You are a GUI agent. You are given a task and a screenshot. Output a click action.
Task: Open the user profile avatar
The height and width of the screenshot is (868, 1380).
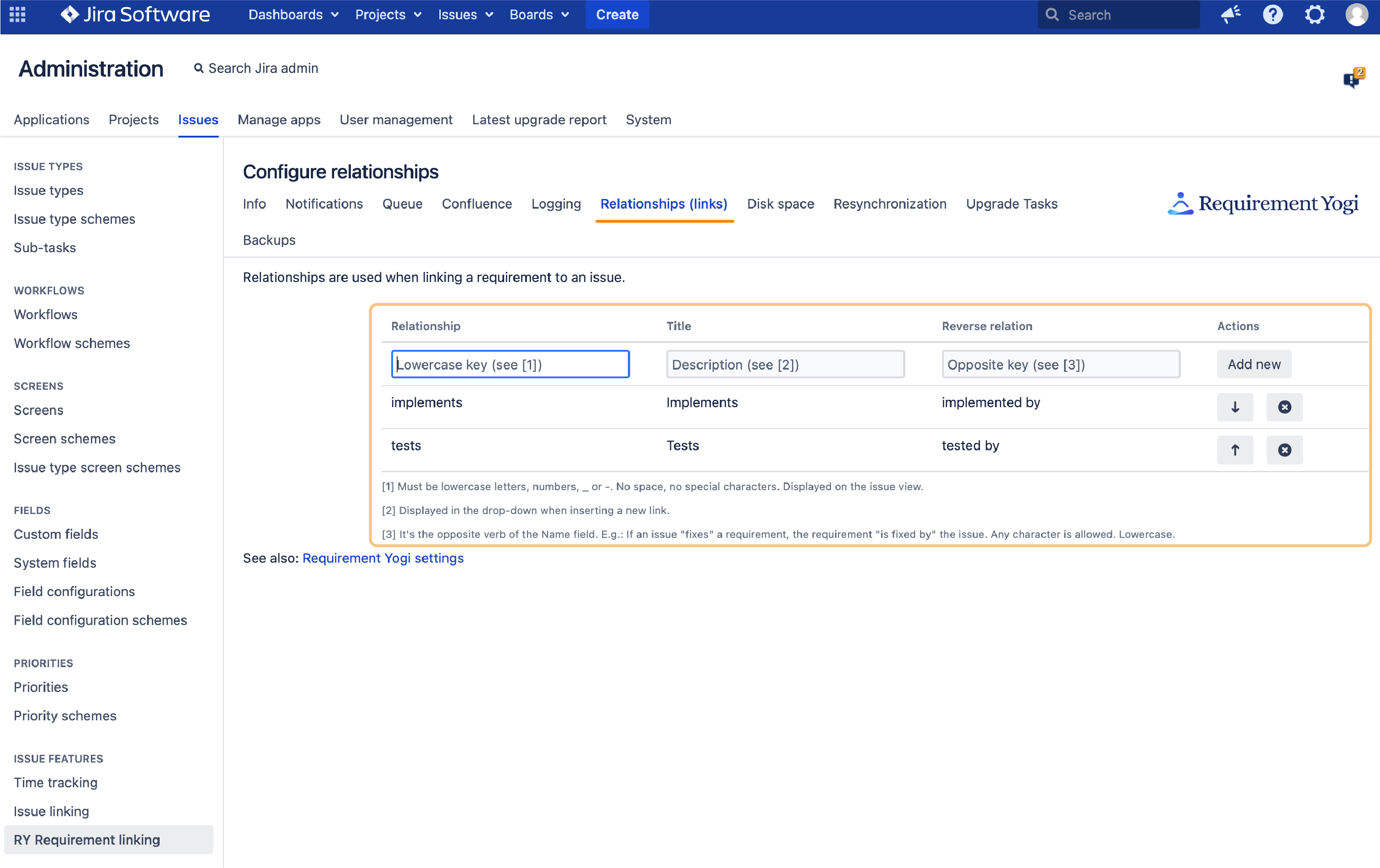pos(1356,14)
